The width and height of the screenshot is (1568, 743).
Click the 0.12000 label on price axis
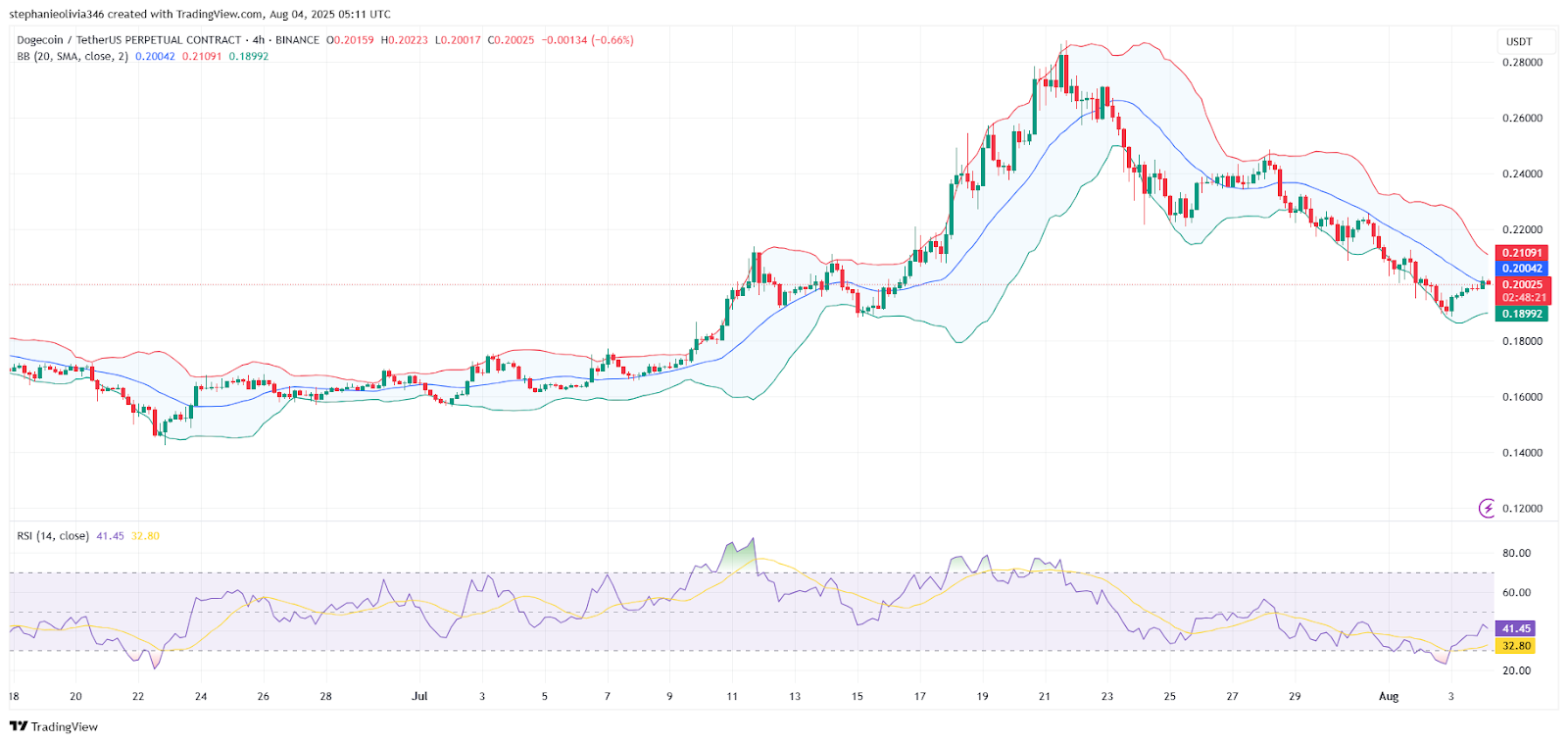1522,509
